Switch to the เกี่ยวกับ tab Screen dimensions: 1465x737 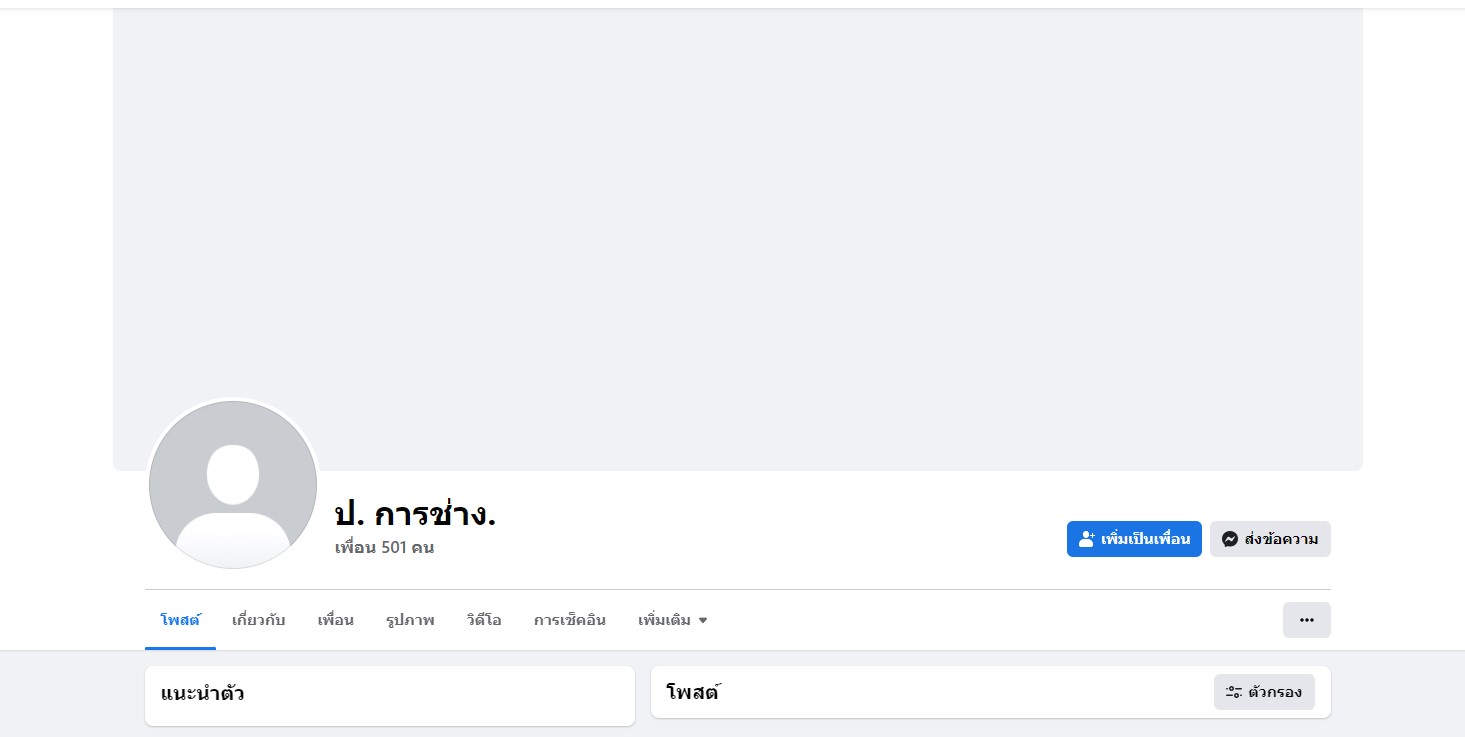[x=258, y=620]
